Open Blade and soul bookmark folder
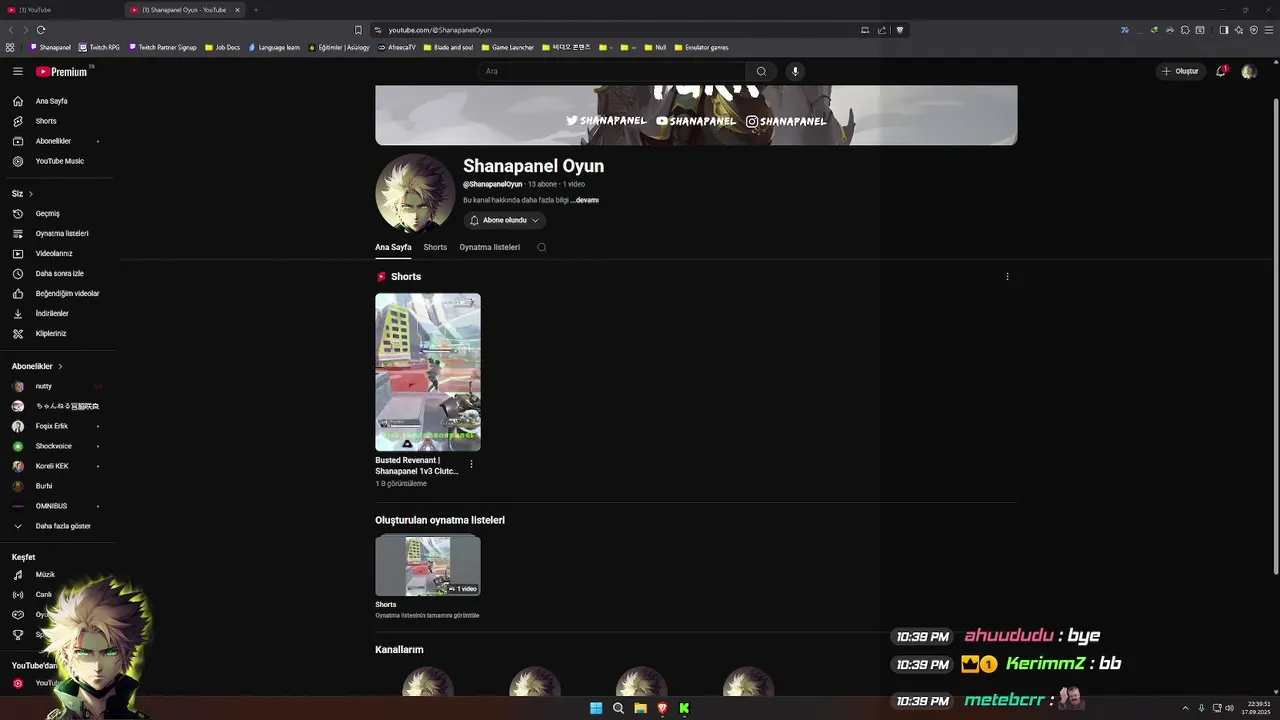The width and height of the screenshot is (1280, 720). [449, 47]
